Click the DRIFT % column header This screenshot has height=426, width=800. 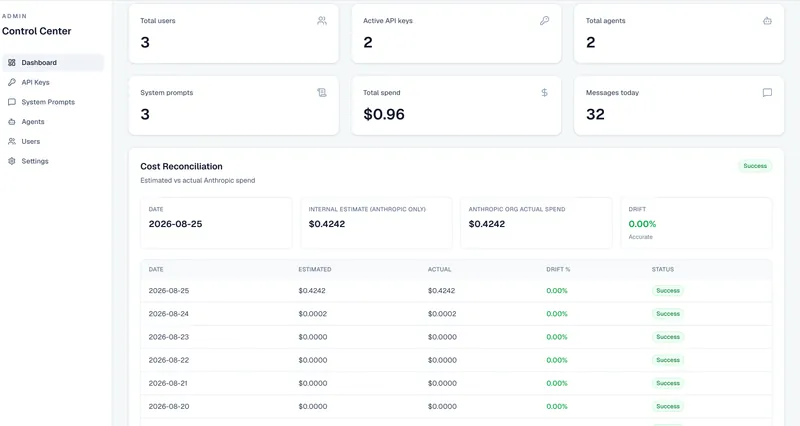558,269
